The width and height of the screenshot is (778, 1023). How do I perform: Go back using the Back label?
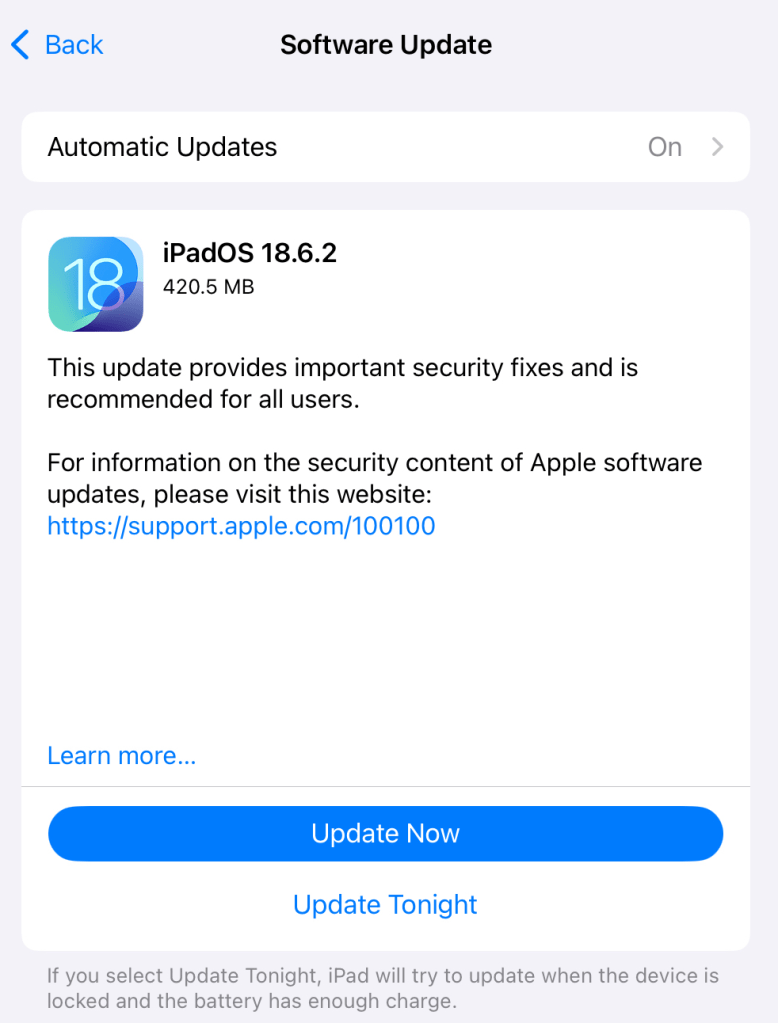tap(74, 45)
